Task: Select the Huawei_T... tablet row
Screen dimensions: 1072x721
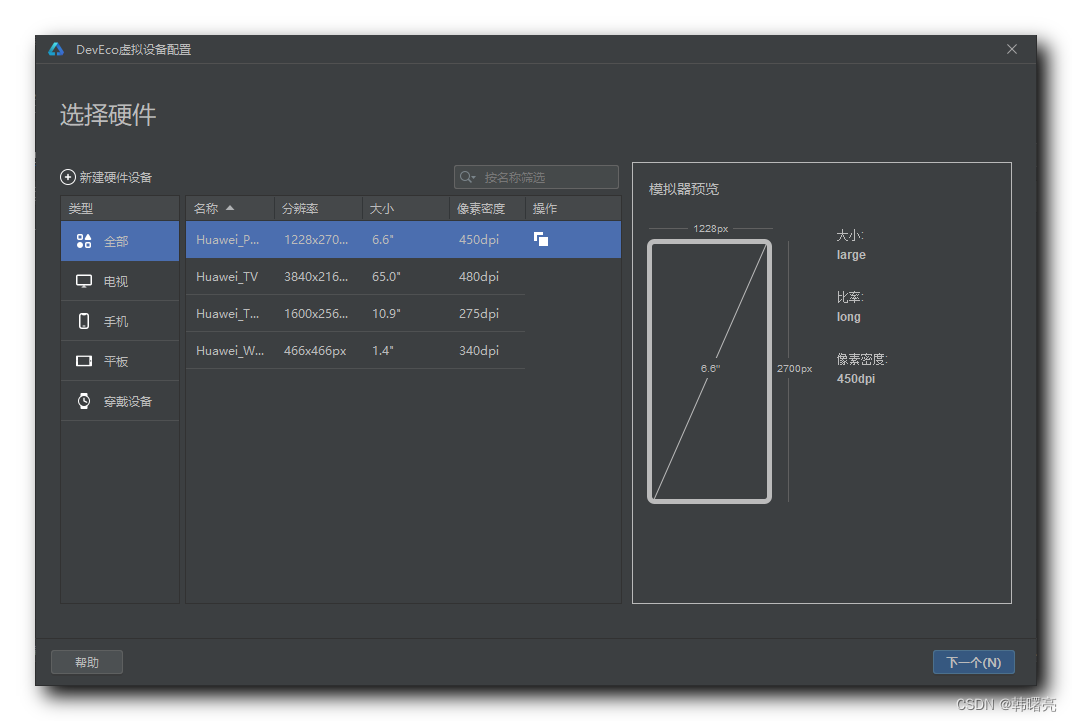Action: (356, 313)
